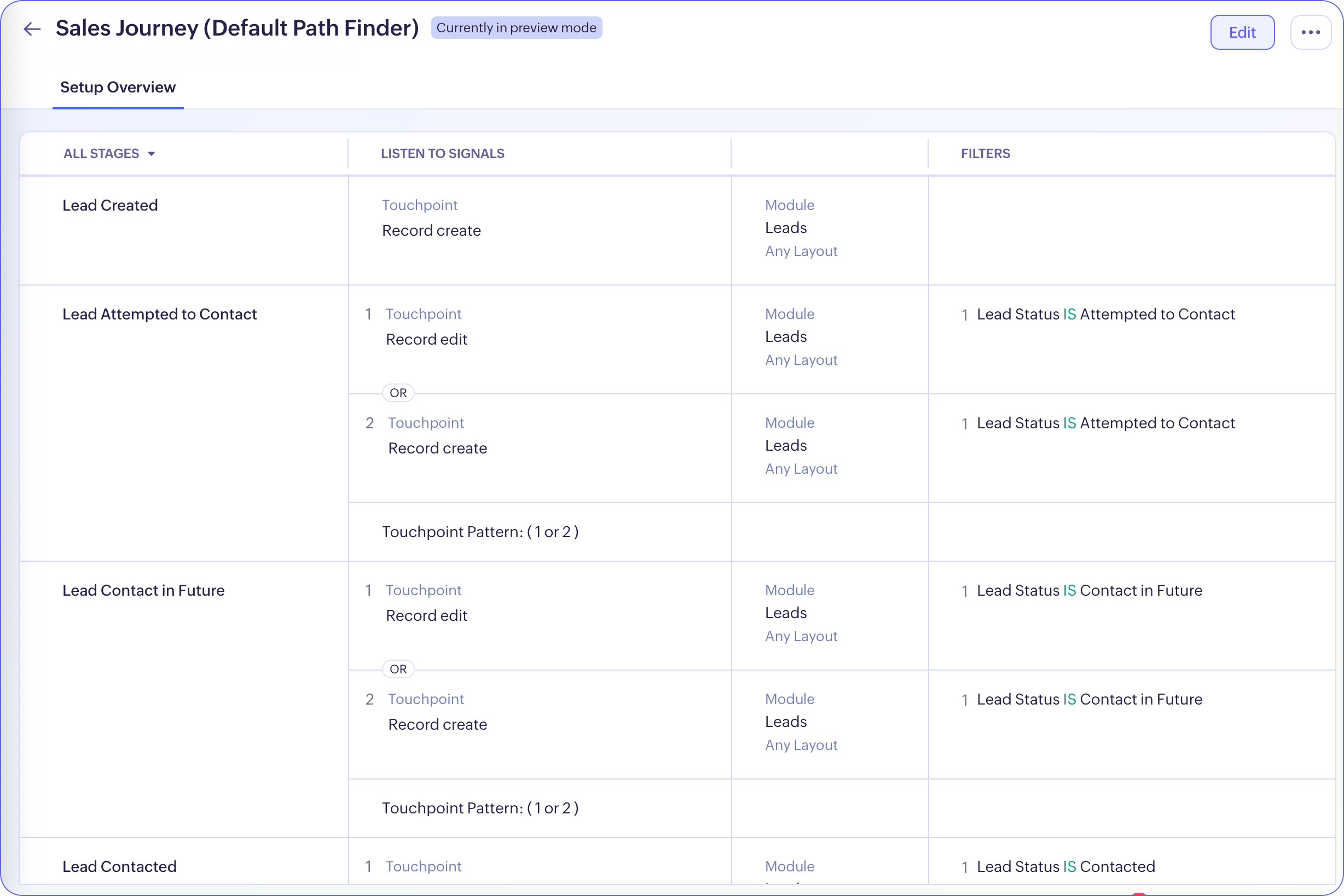Click first Lead Status IS Attempted to Contact filter
This screenshot has height=896, width=1344.
point(1105,315)
